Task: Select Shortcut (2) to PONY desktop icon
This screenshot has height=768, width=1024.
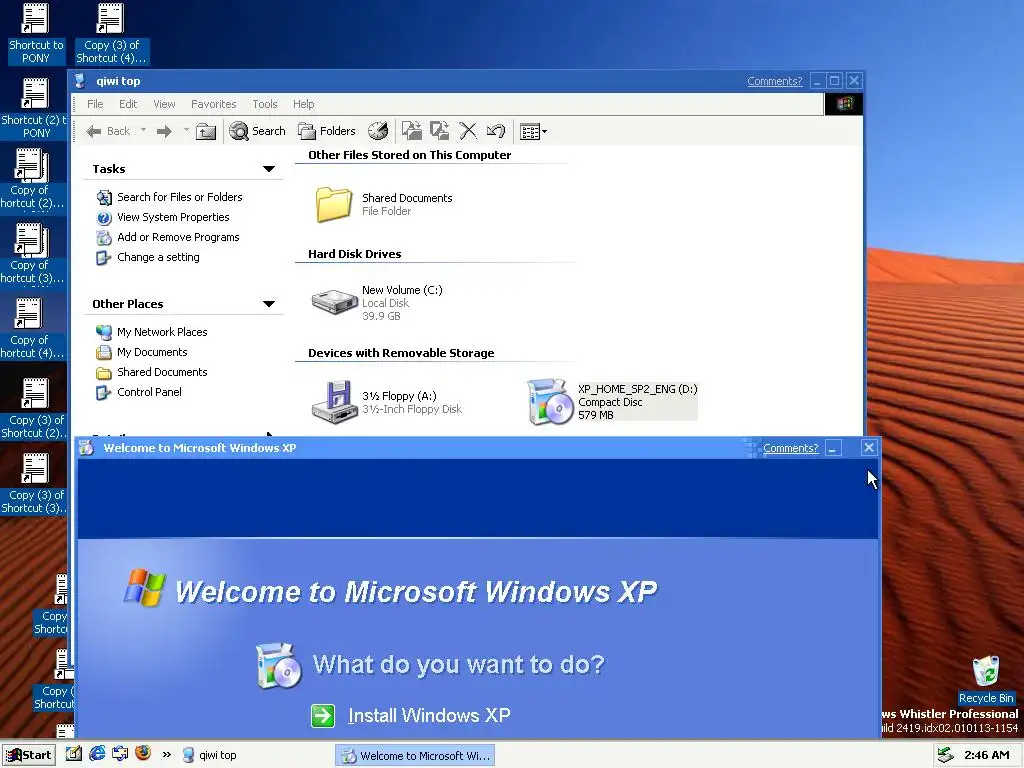Action: tap(34, 108)
